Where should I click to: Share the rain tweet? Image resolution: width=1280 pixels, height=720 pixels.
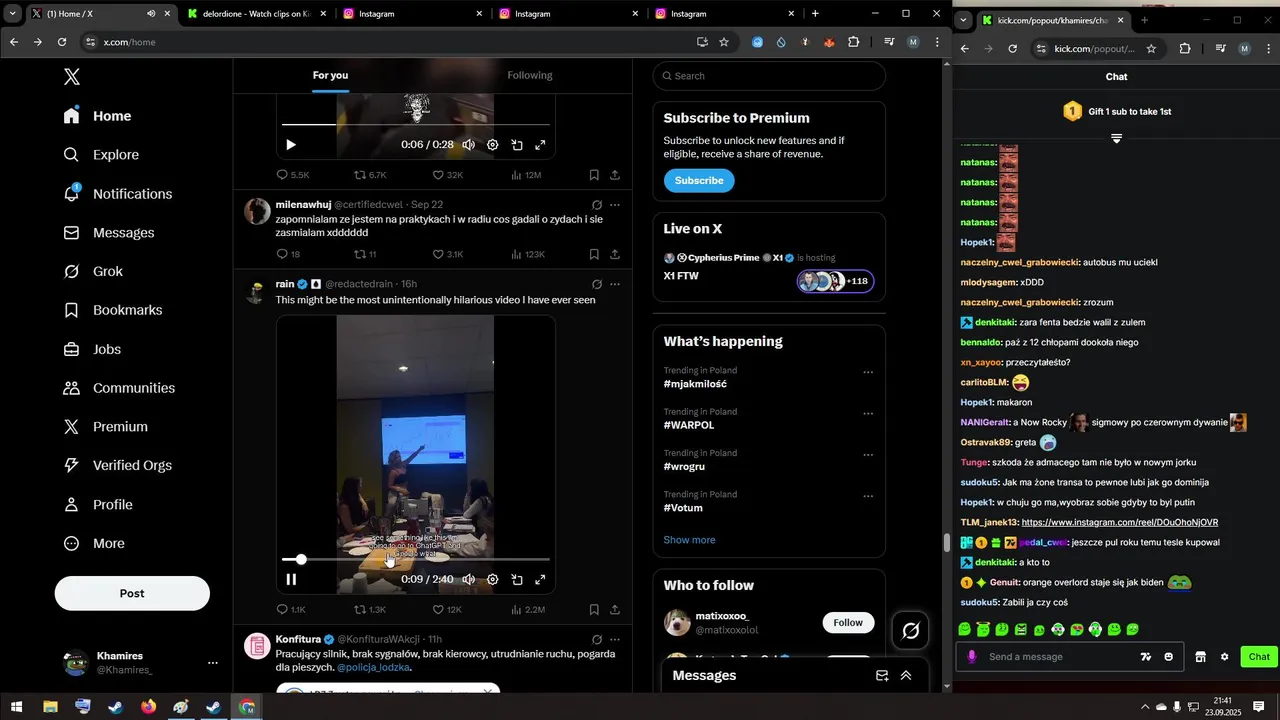coord(615,609)
